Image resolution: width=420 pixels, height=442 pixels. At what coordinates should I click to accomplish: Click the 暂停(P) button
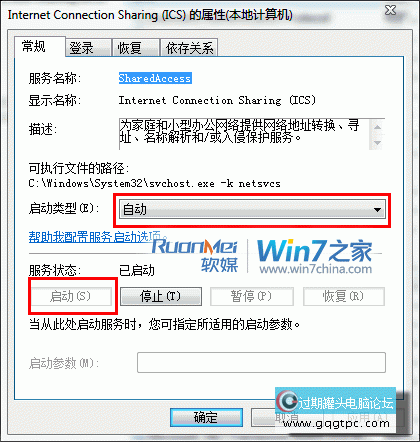[x=252, y=296]
